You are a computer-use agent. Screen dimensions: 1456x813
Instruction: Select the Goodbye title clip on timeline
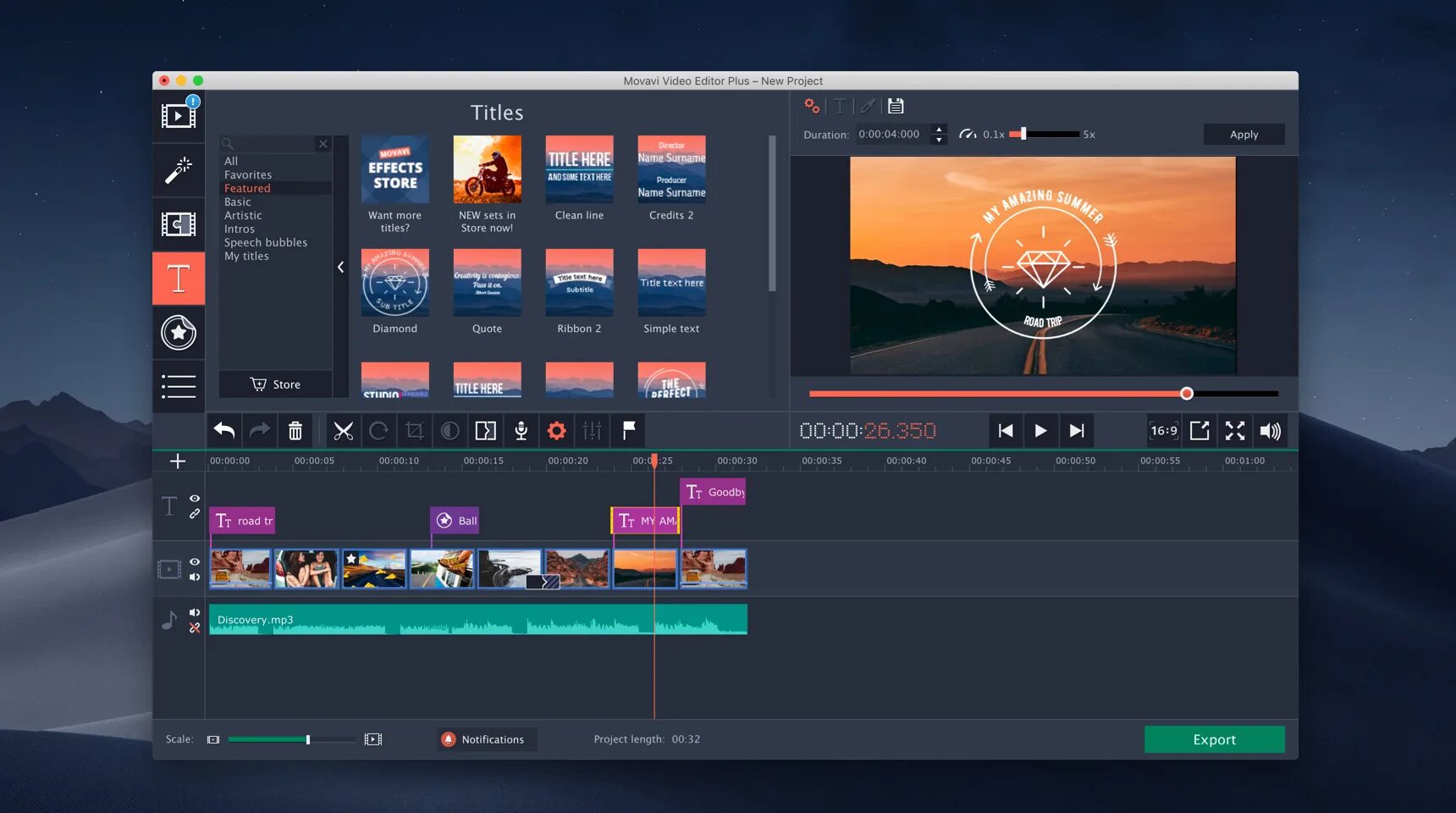[713, 492]
